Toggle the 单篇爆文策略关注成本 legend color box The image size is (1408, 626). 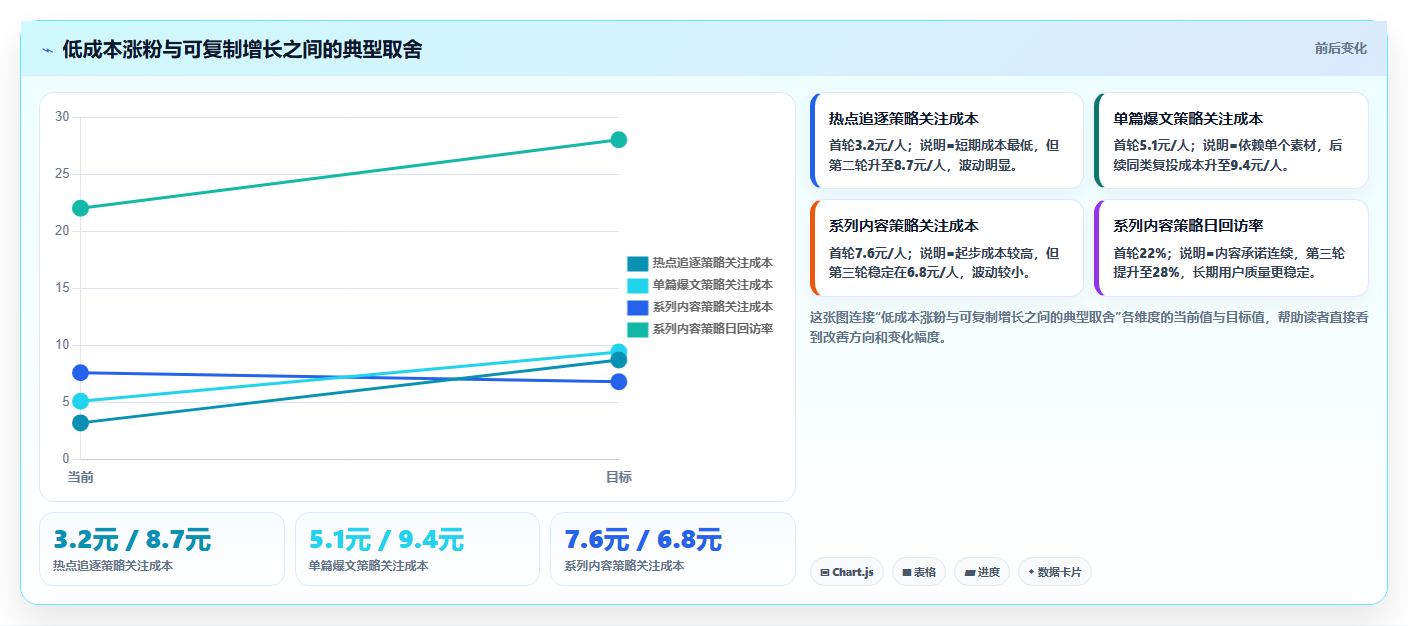(x=638, y=285)
